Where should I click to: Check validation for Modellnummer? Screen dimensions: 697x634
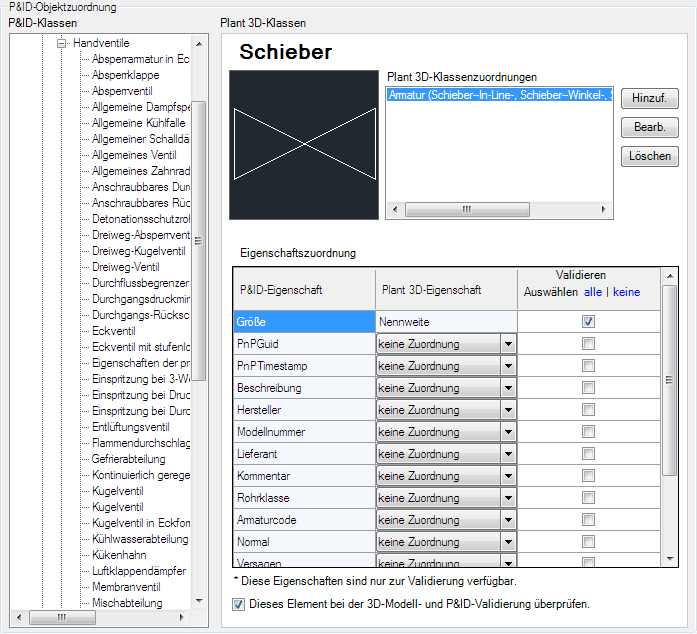[588, 432]
